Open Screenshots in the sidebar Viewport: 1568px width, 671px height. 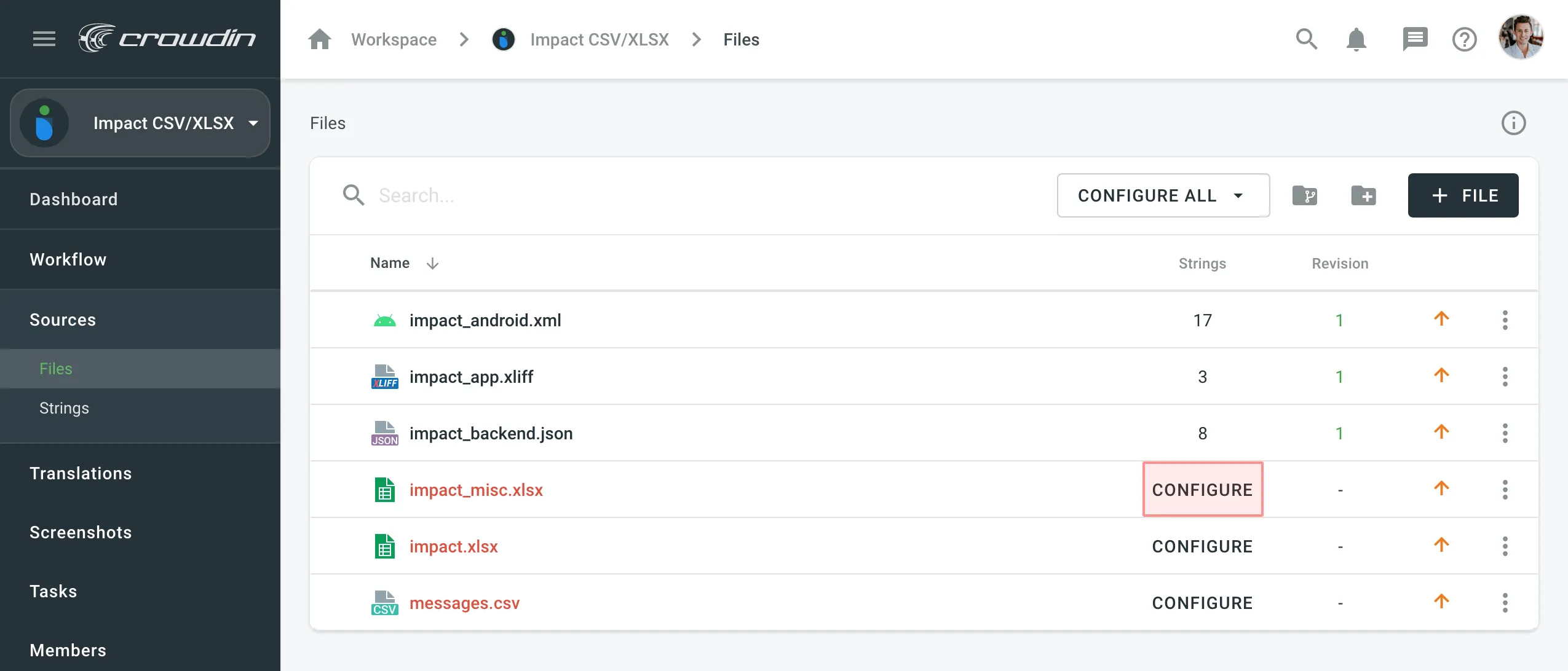coord(81,532)
